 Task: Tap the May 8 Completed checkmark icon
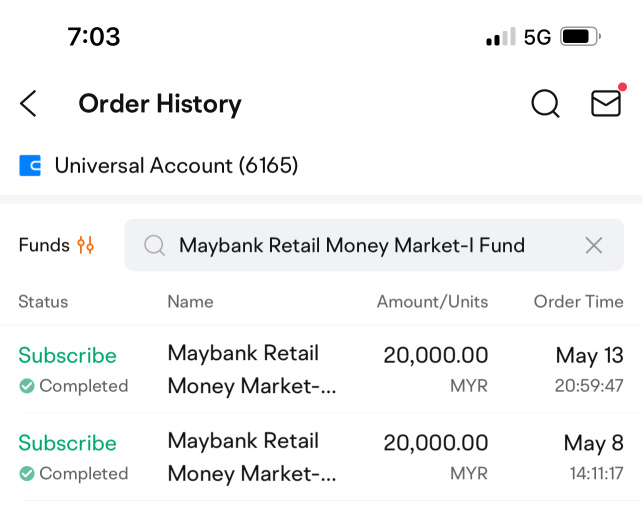27,474
